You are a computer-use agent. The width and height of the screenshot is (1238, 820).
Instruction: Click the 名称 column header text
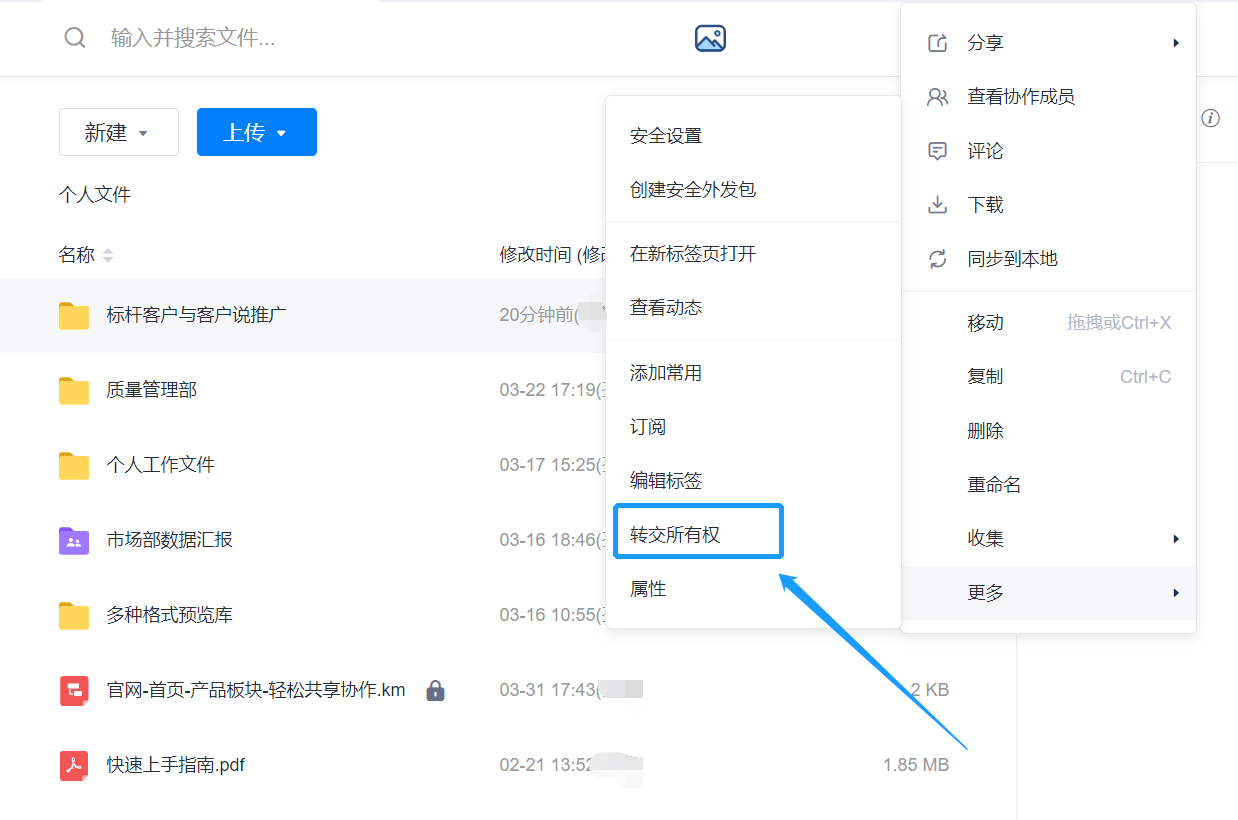point(77,255)
